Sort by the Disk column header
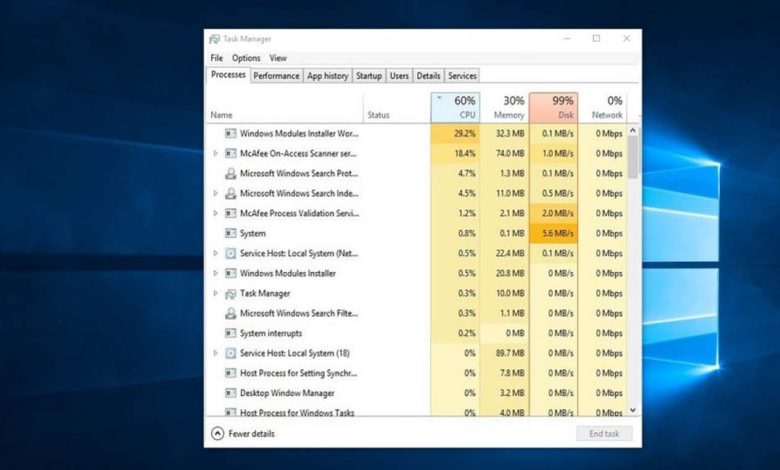The height and width of the screenshot is (470, 780). tap(554, 107)
